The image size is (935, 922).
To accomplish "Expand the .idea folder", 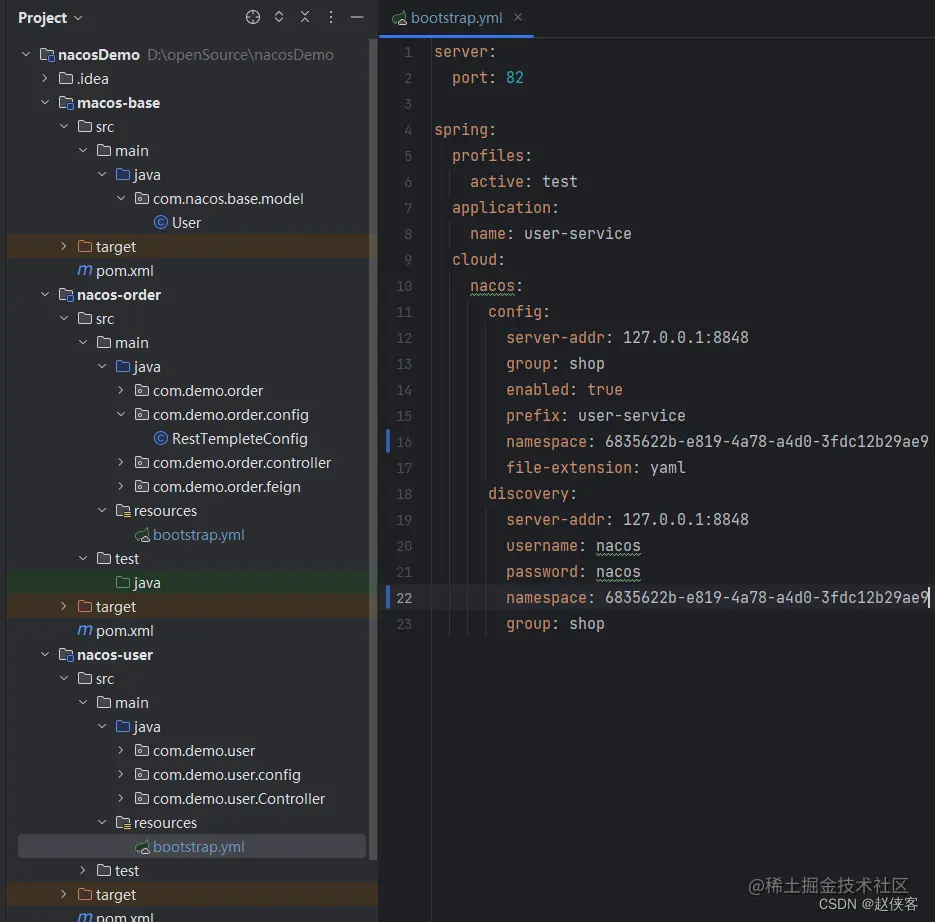I will click(45, 78).
